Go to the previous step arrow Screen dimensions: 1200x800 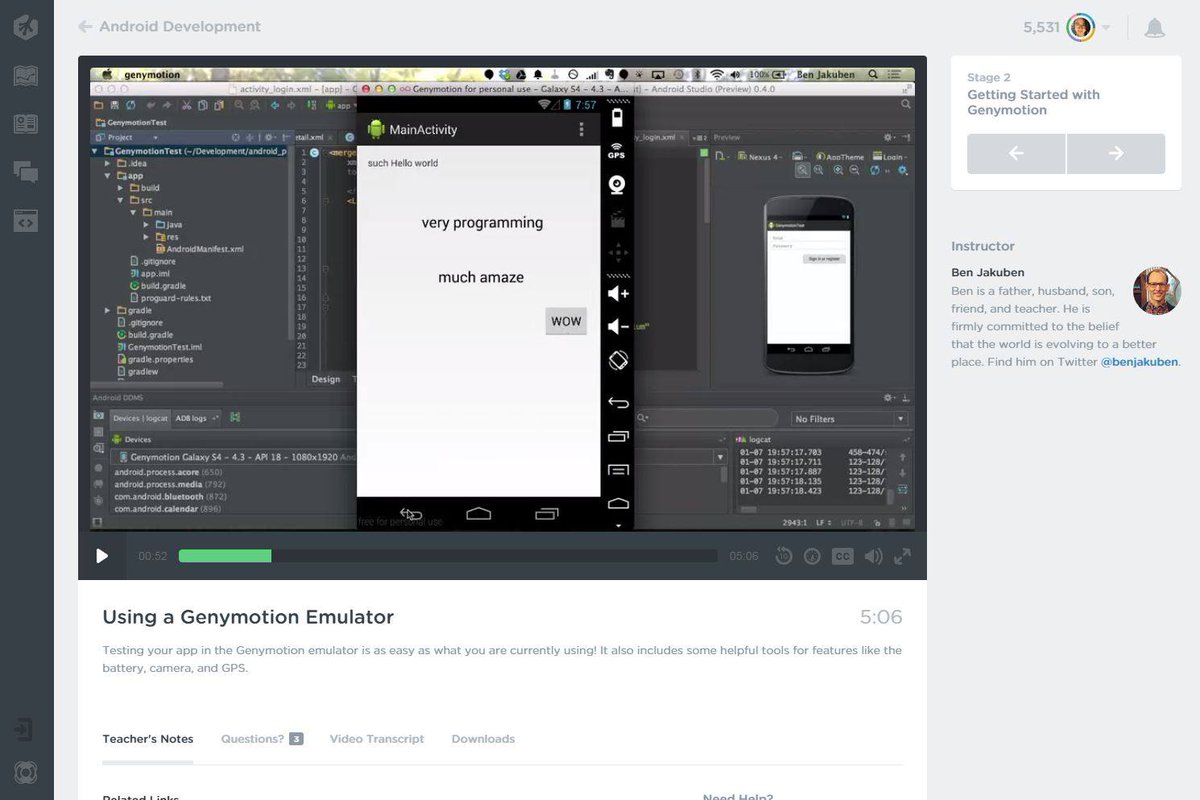pos(1016,154)
